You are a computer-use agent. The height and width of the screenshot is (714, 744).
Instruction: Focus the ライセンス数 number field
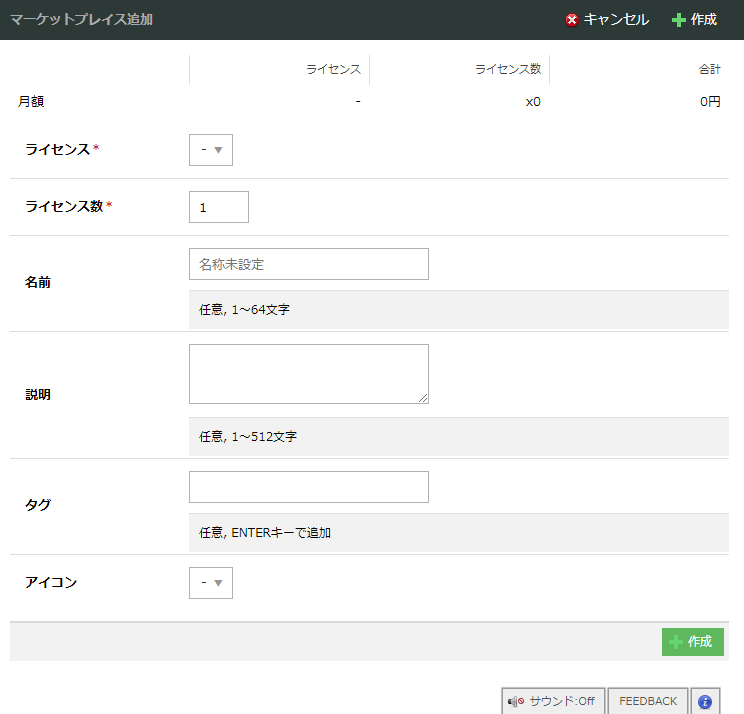pos(218,207)
